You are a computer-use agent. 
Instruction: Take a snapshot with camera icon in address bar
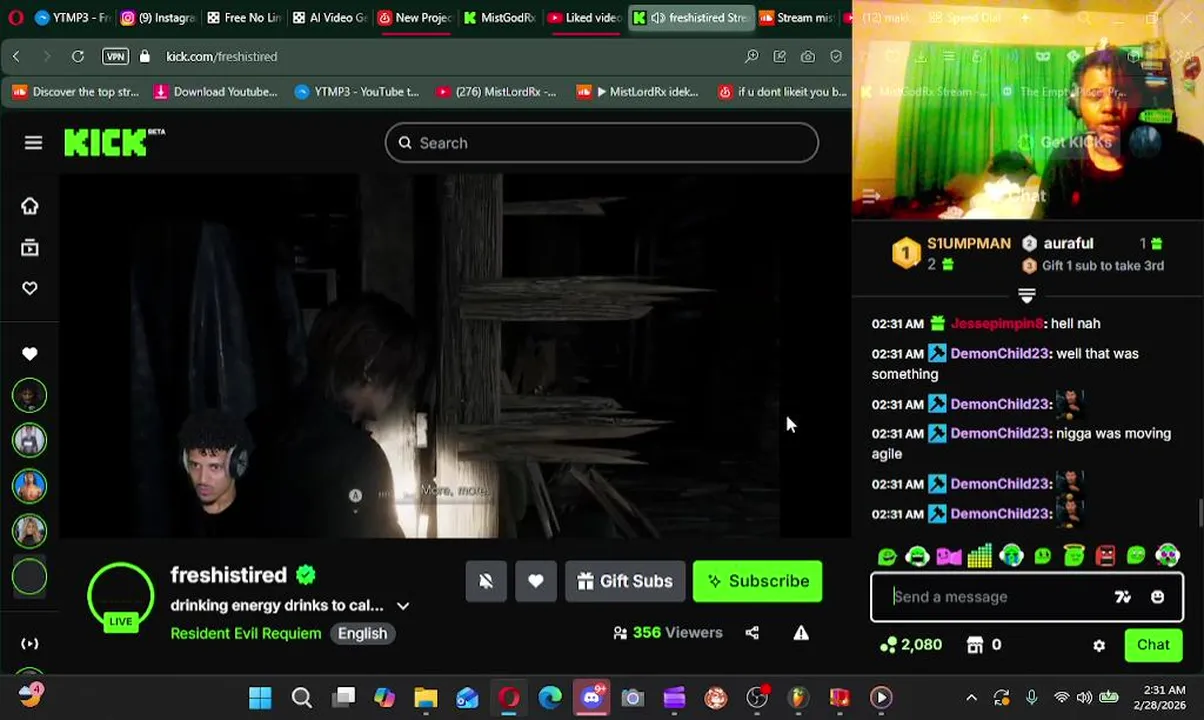(808, 57)
